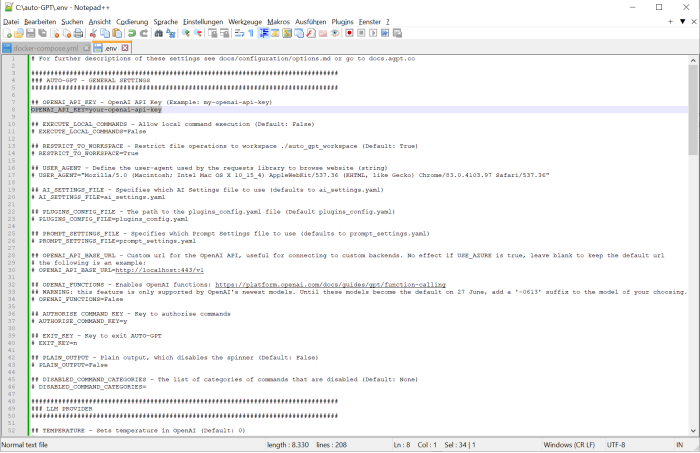Open the tab list dropdown arrow

pos(683,21)
